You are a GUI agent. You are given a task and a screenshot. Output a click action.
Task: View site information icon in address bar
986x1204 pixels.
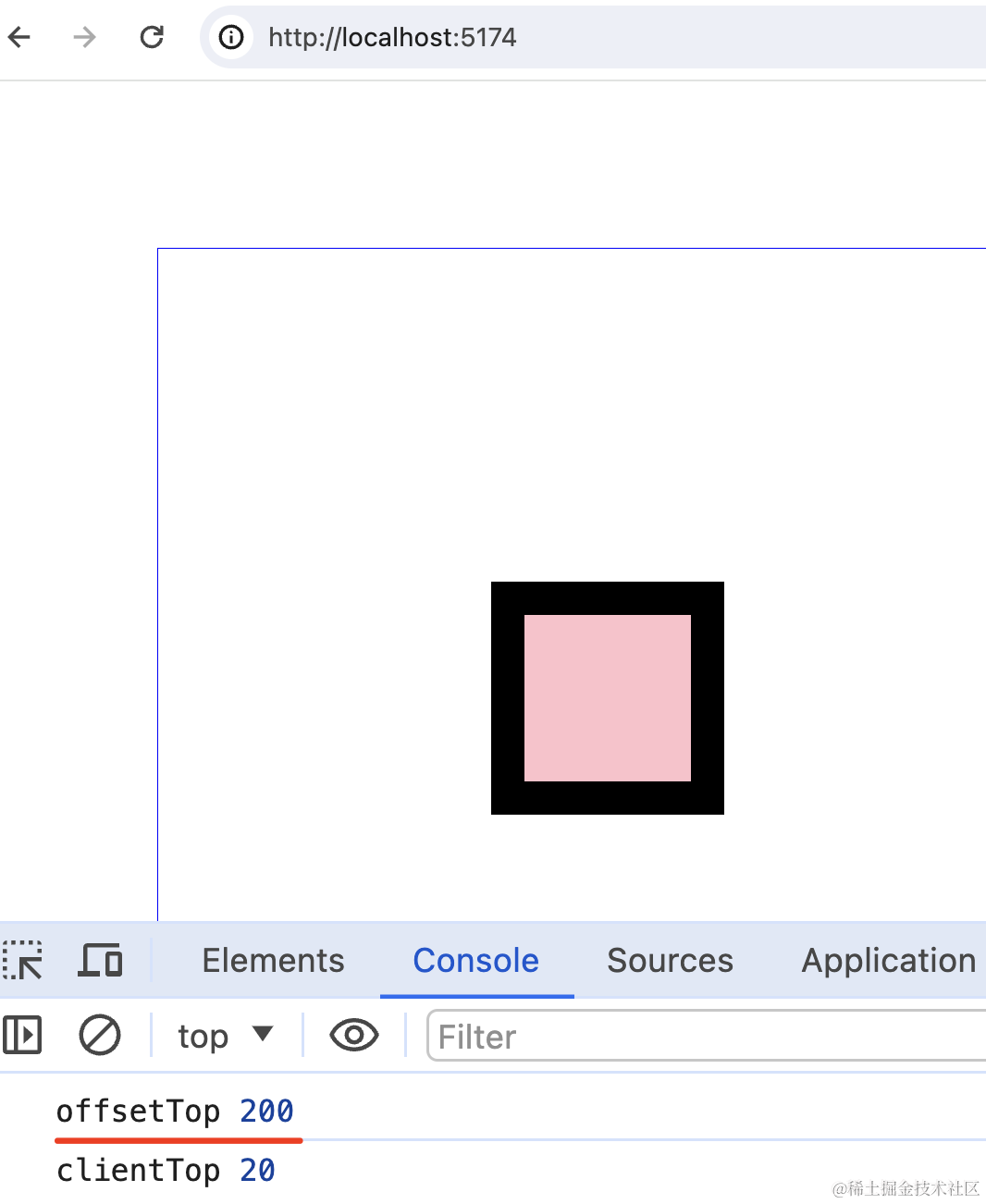(x=231, y=37)
